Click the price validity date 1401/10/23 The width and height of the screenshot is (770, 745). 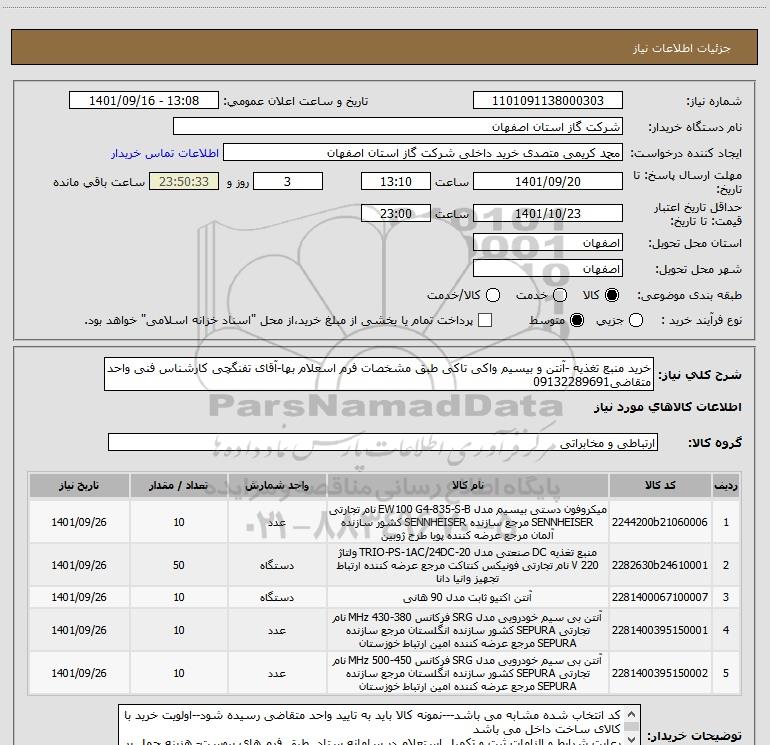tap(548, 214)
